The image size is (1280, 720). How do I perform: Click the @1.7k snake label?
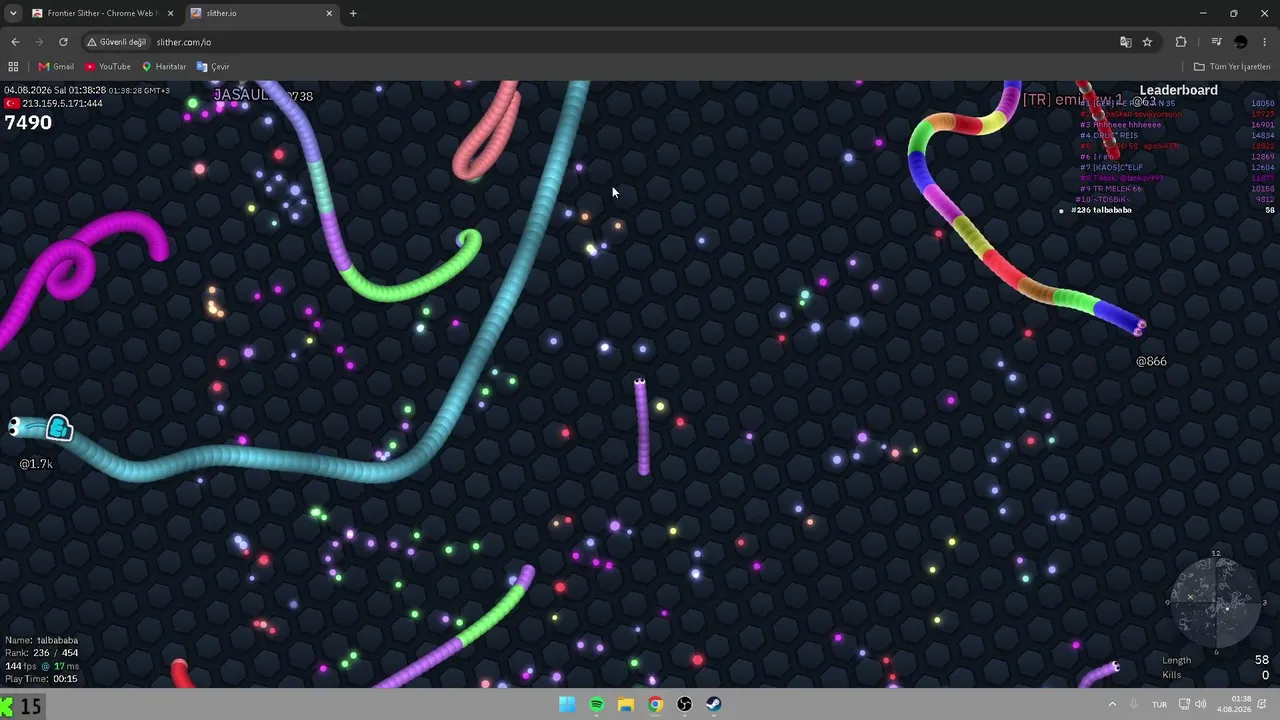pos(36,464)
